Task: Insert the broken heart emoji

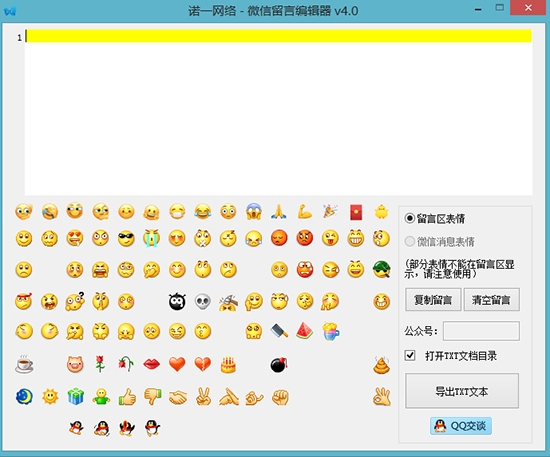Action: click(203, 364)
